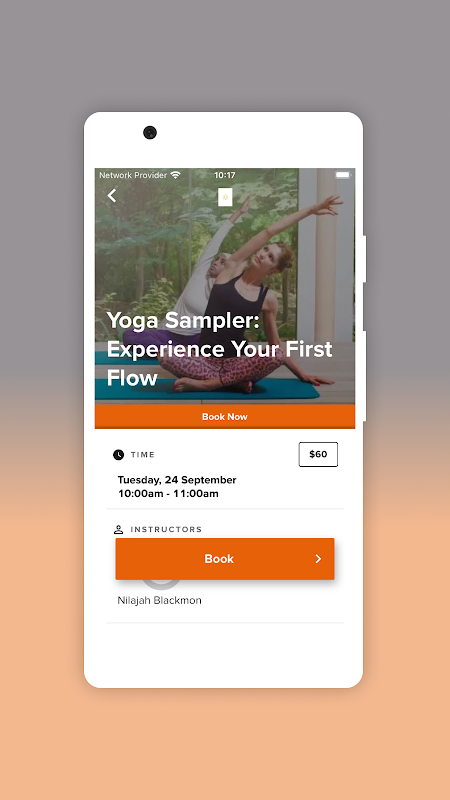The image size is (450, 800).
Task: Select the 10:00am - 11:00am time range
Action: [168, 493]
